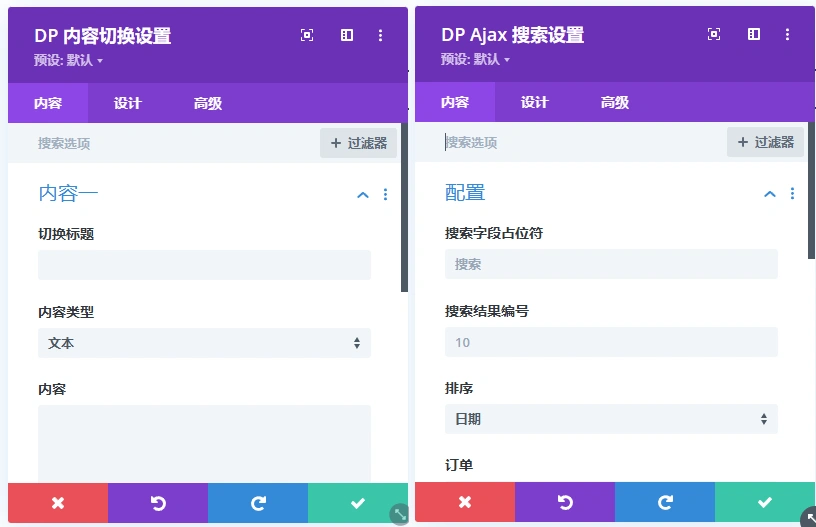The height and width of the screenshot is (527, 816).
Task: Switch to 设计 tab in DP 内容切换设置
Action: 128,103
